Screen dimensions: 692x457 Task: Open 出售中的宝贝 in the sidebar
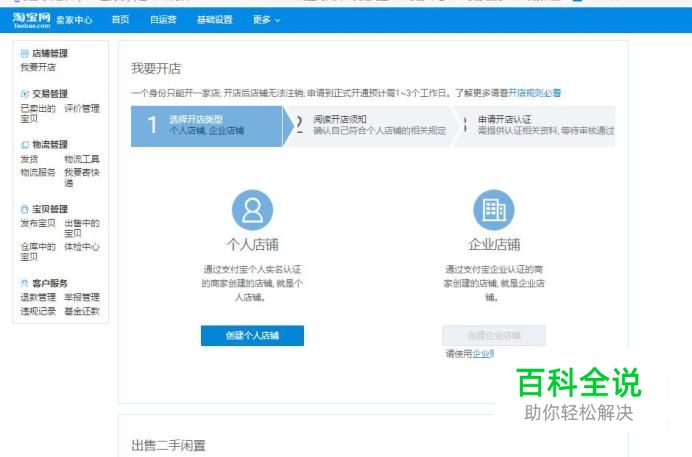[82, 228]
